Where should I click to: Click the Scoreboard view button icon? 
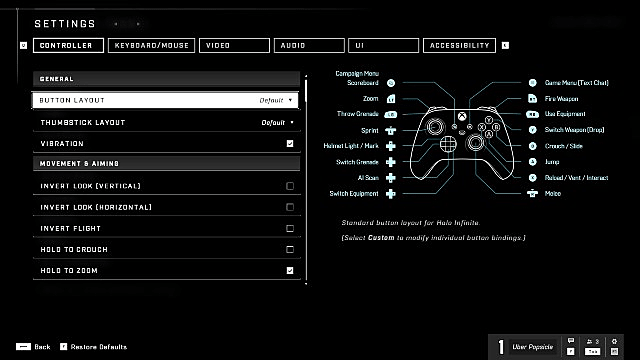point(391,83)
